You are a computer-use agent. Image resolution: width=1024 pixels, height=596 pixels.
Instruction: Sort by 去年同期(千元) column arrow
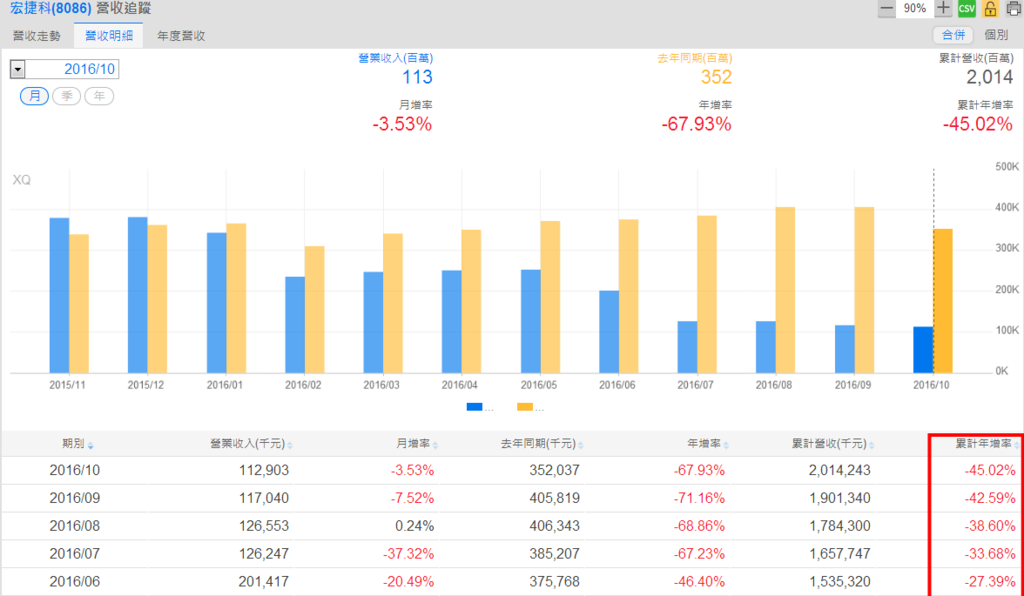[581, 445]
